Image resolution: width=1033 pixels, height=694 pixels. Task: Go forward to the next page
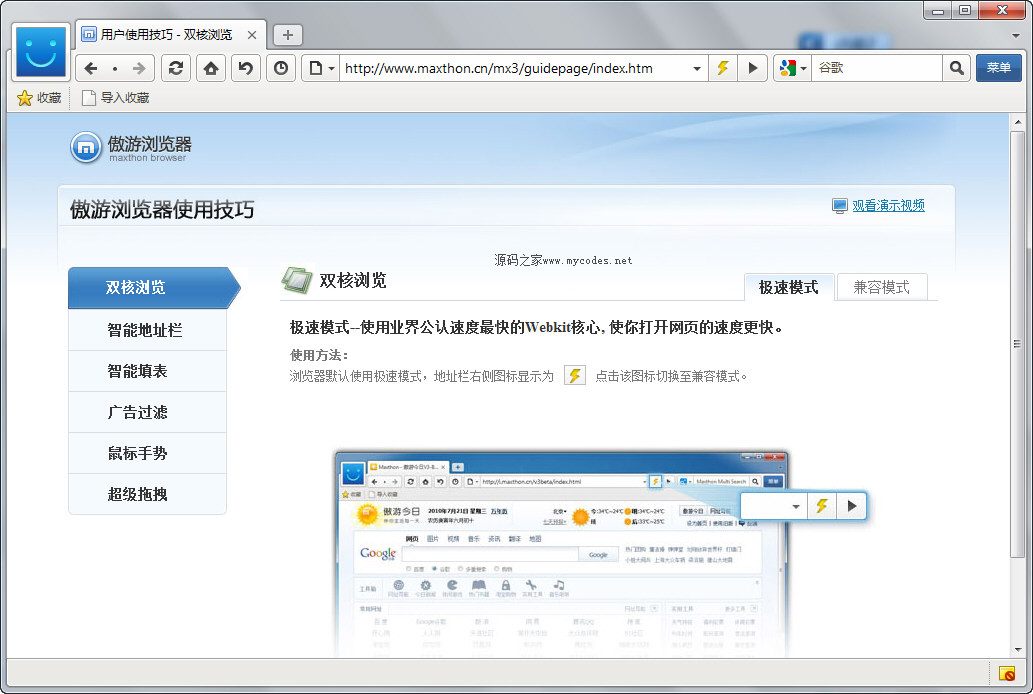(x=139, y=68)
